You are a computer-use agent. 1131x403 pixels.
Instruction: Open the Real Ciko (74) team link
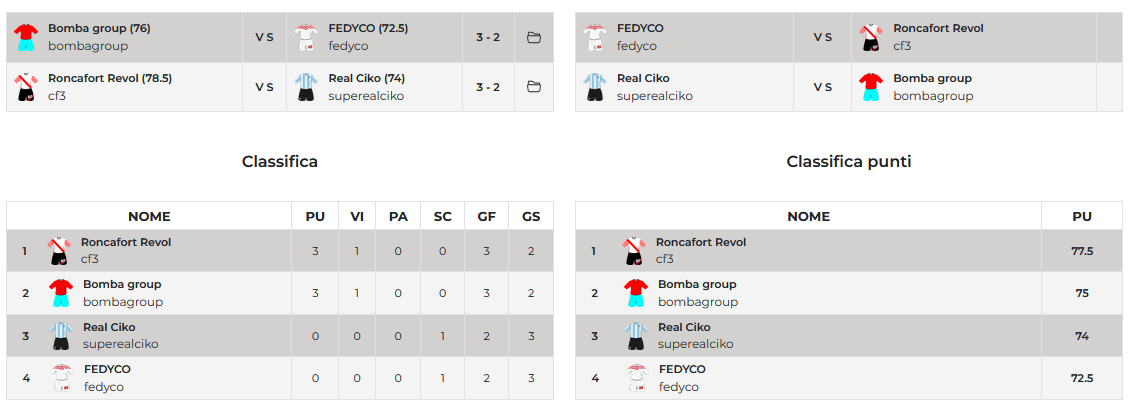coord(366,78)
